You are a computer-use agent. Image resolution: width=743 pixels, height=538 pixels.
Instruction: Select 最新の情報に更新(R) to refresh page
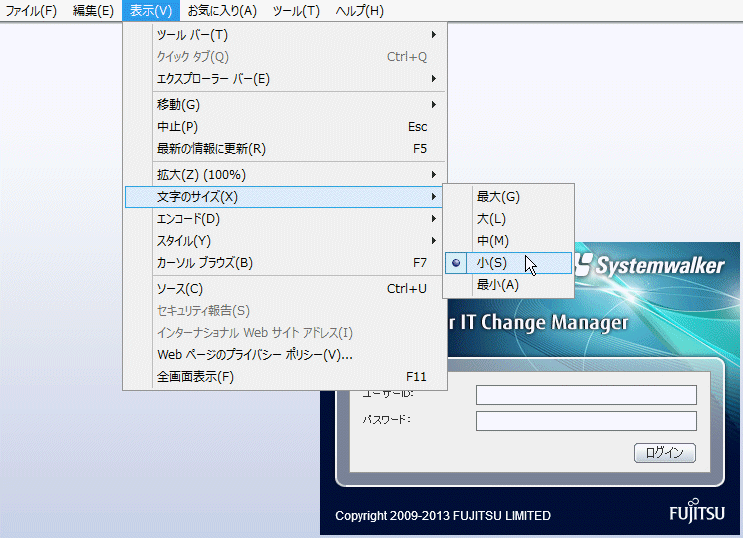(285, 149)
